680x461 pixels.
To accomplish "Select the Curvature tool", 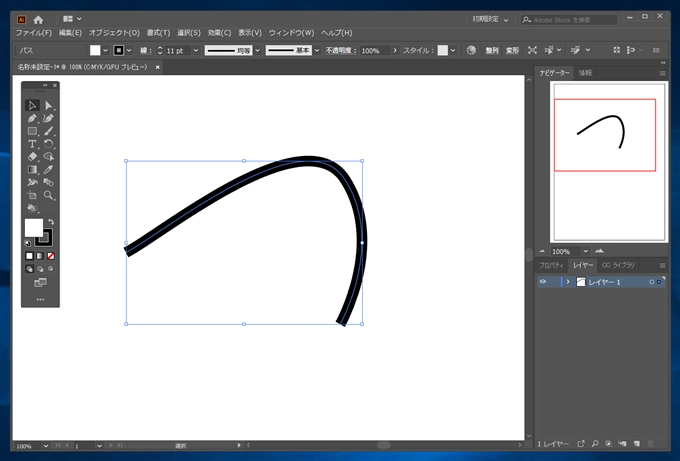I will coord(49,118).
